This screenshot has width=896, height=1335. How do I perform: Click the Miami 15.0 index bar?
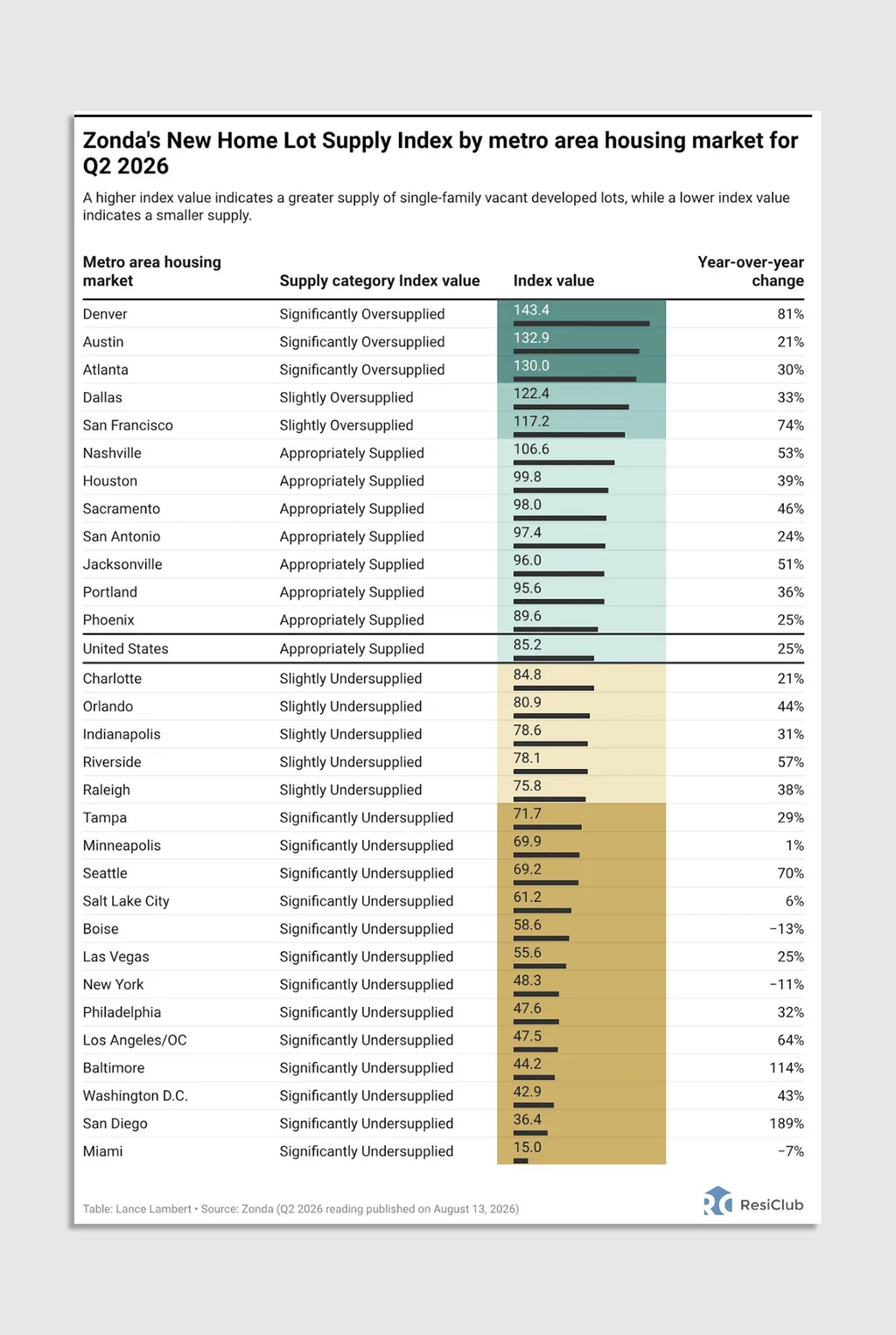[521, 1161]
